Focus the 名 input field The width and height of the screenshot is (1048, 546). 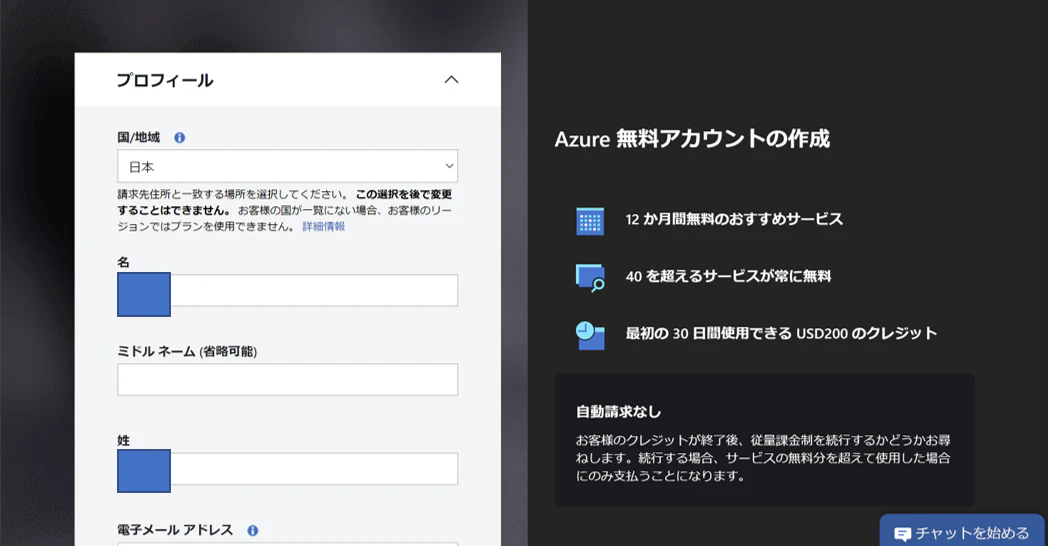[287, 291]
